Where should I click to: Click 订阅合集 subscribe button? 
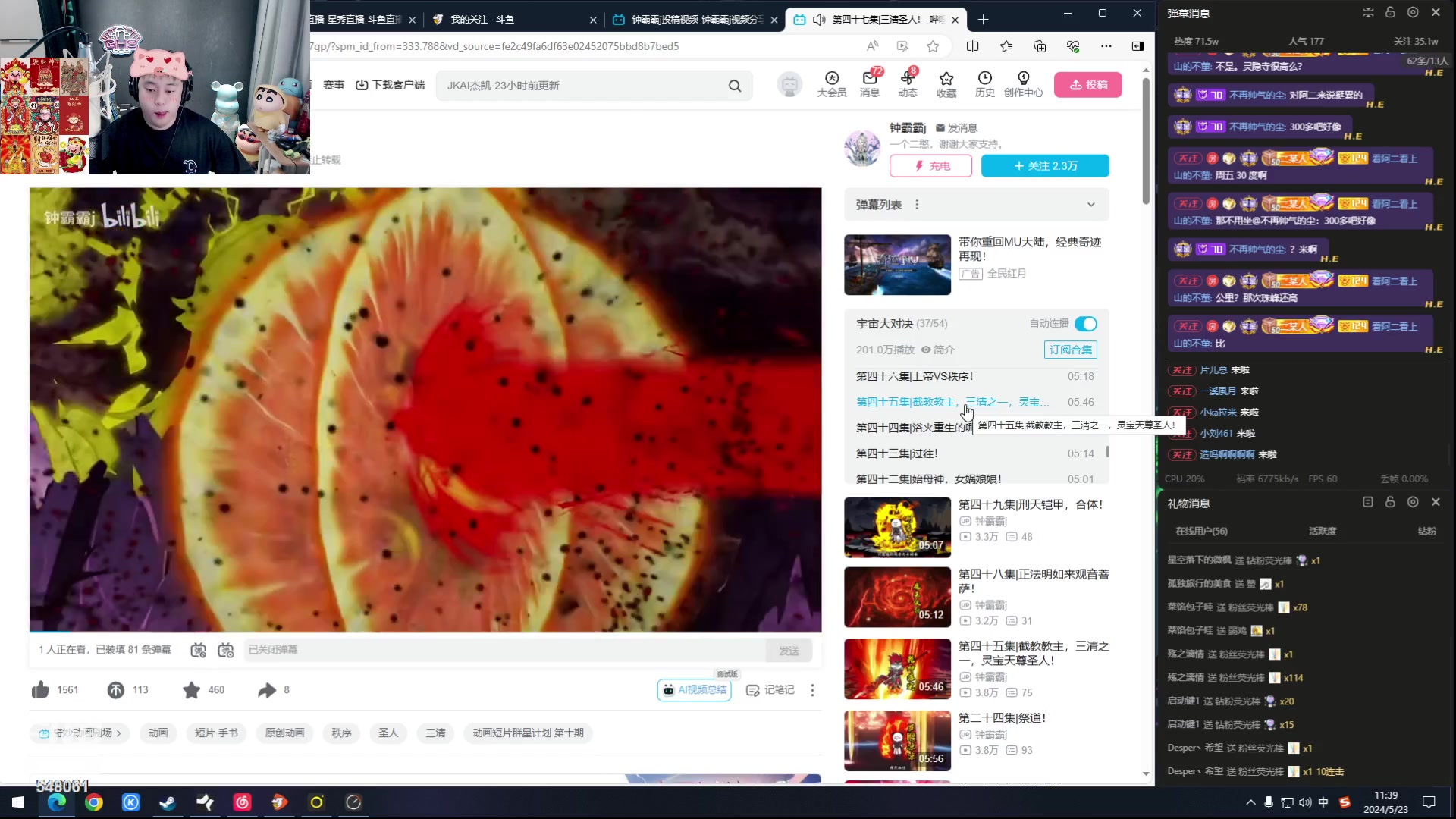[1071, 350]
